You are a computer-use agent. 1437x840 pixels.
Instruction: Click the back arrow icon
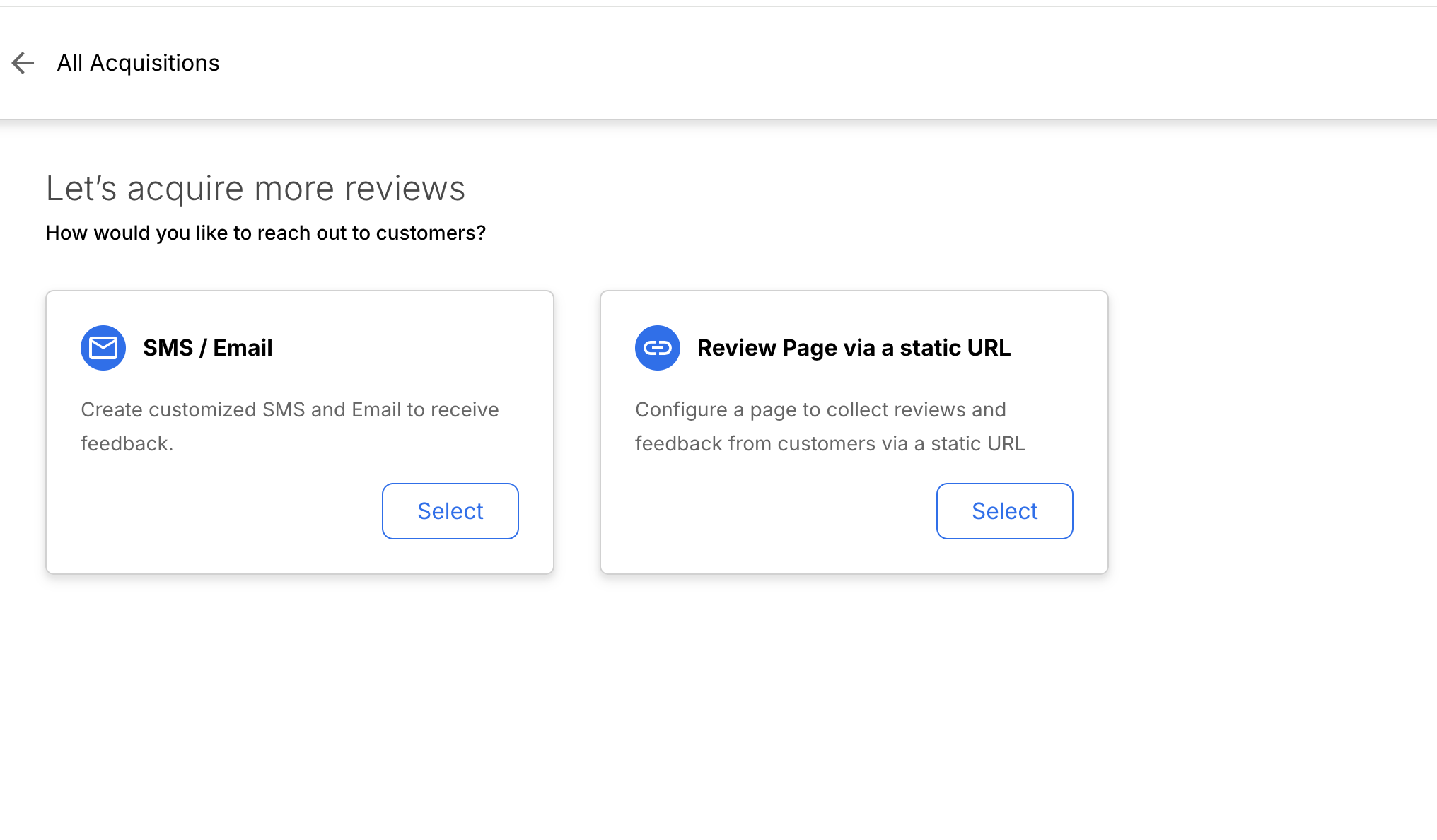coord(23,63)
